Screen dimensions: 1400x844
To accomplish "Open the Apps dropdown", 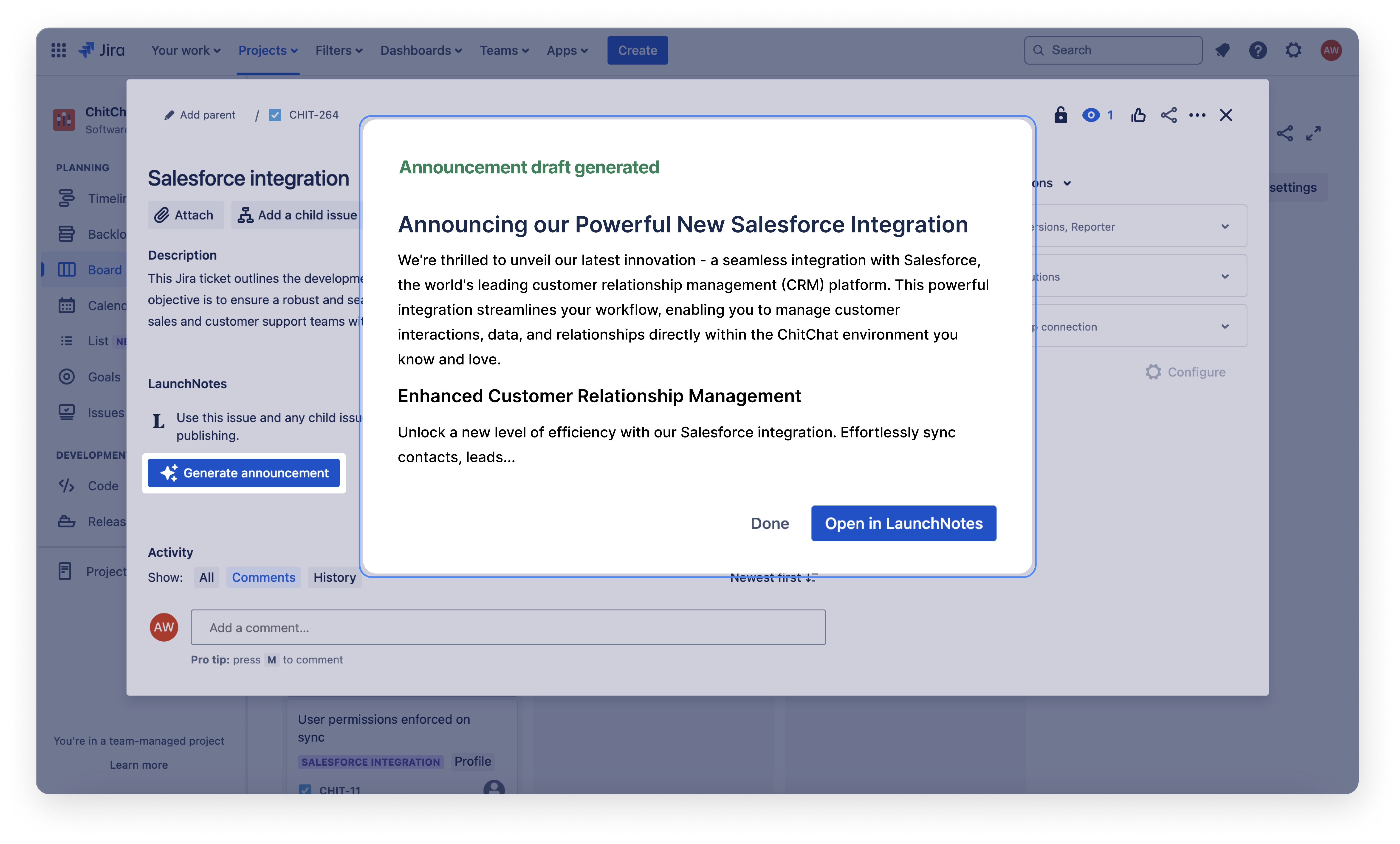I will 567,50.
